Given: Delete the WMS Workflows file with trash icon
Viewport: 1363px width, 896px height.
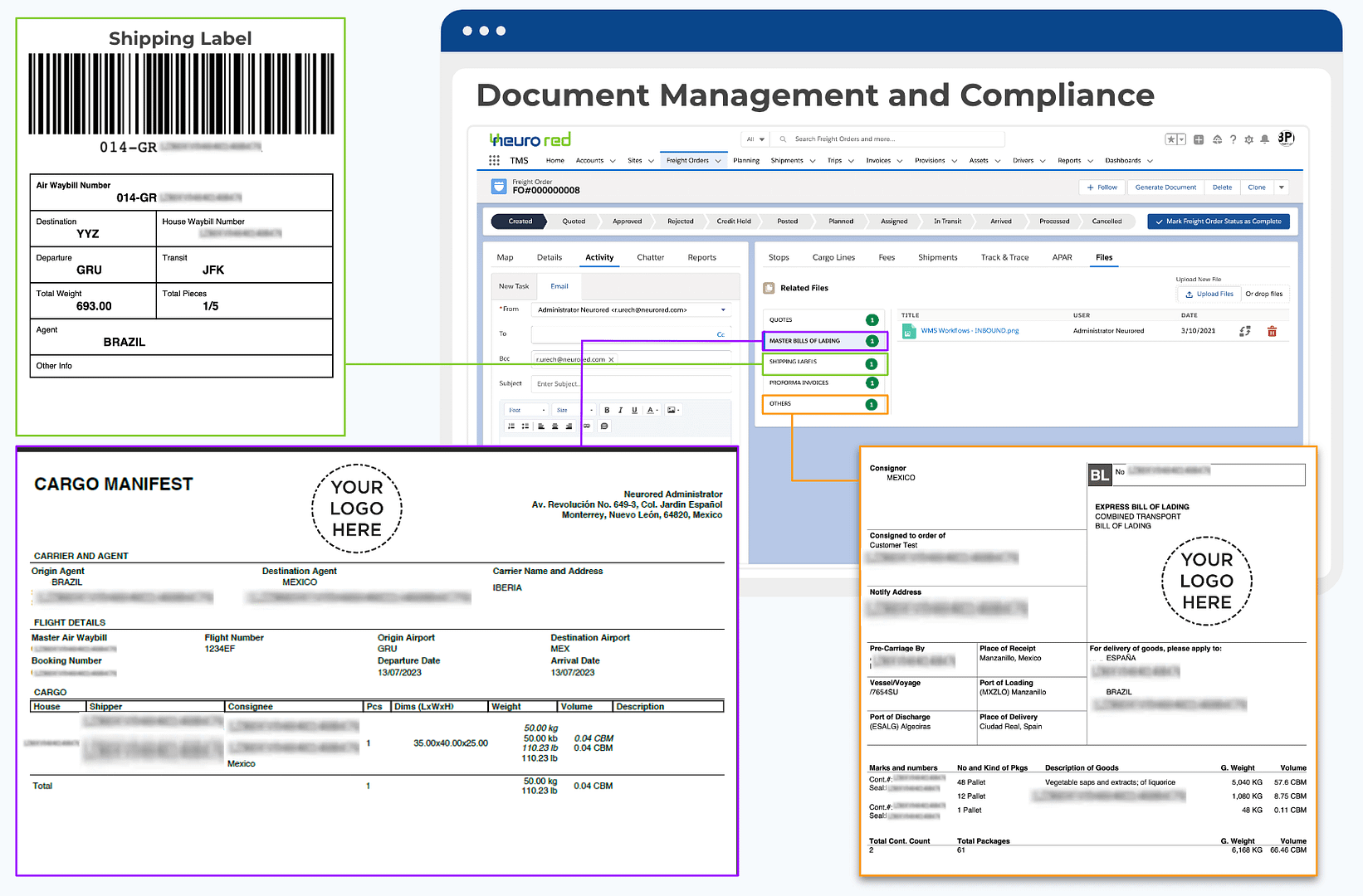Looking at the screenshot, I should pos(1272,331).
